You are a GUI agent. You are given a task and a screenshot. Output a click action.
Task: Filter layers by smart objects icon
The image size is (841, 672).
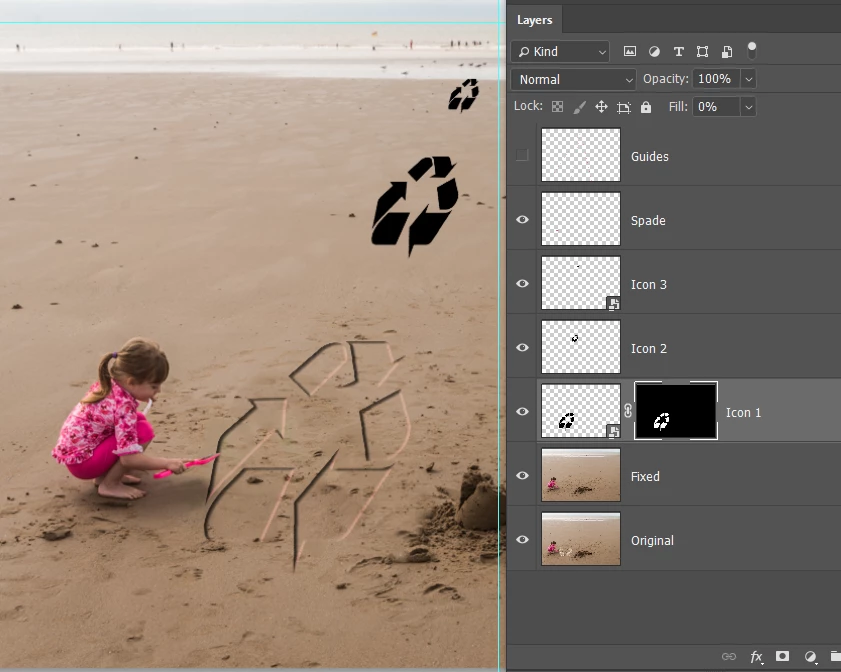(727, 51)
